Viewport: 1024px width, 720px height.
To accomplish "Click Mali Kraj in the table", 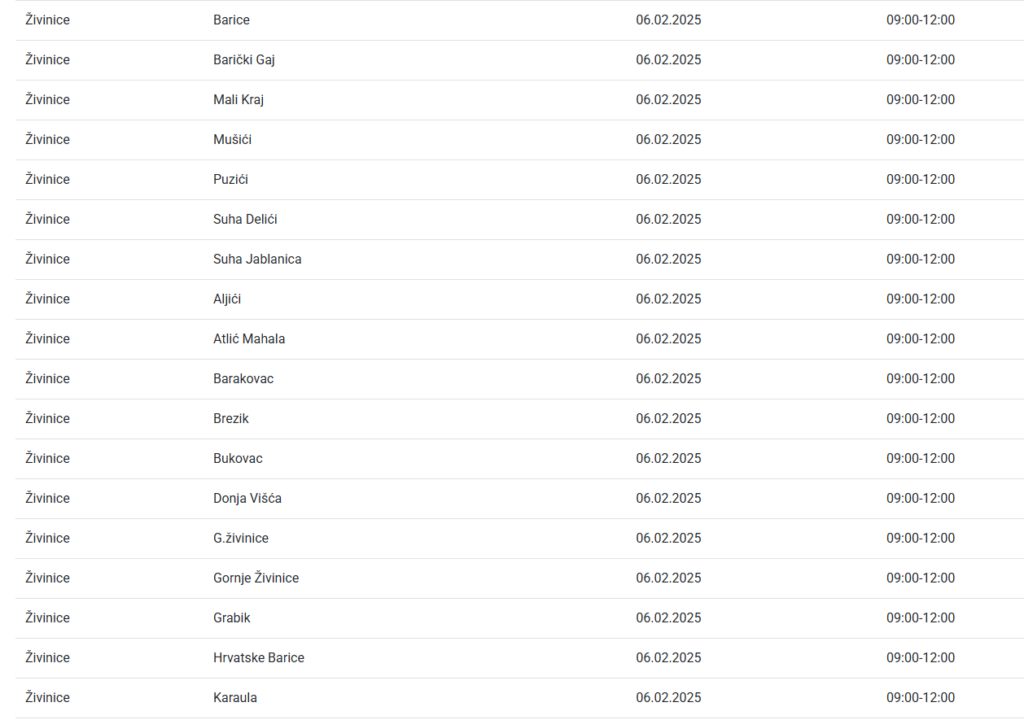I will tap(239, 100).
